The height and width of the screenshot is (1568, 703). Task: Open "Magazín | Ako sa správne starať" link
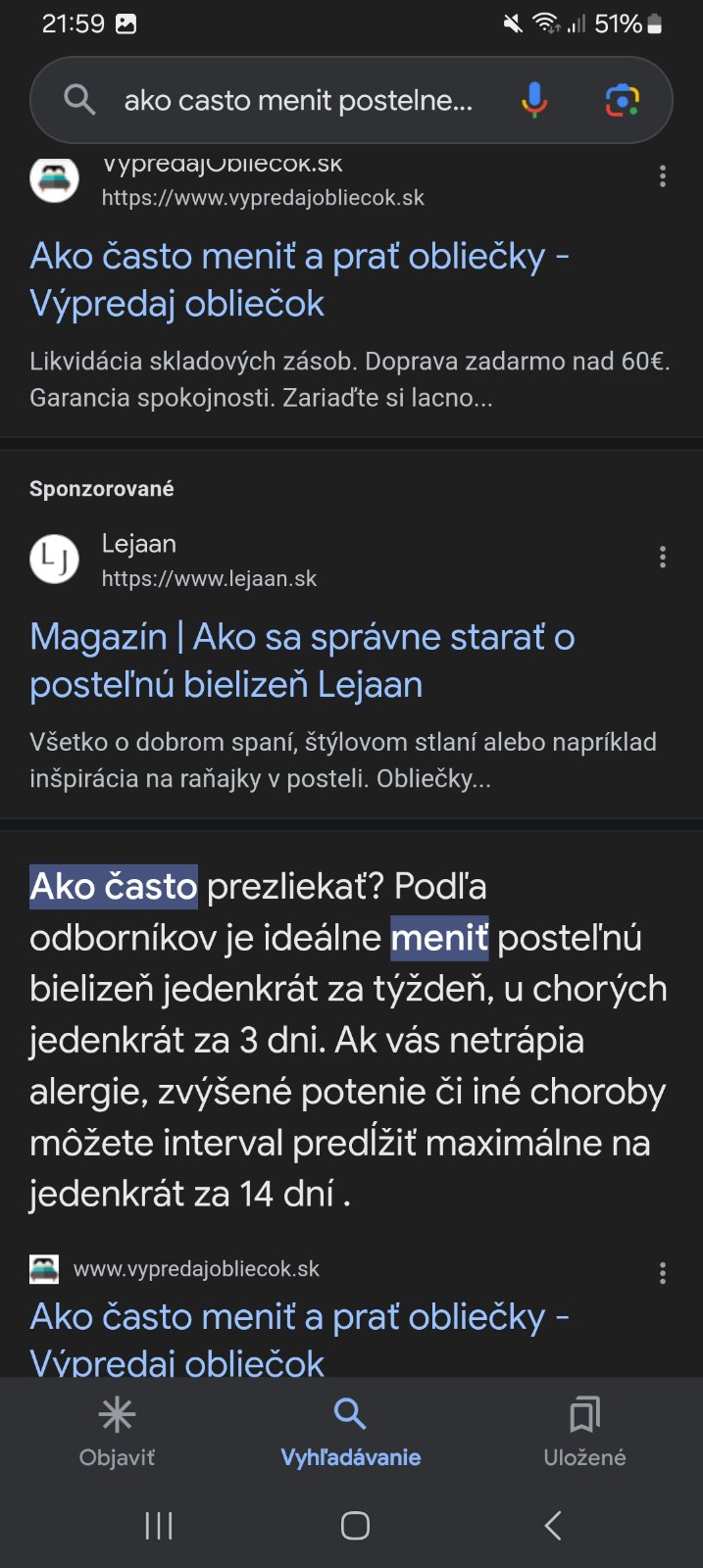click(x=302, y=661)
